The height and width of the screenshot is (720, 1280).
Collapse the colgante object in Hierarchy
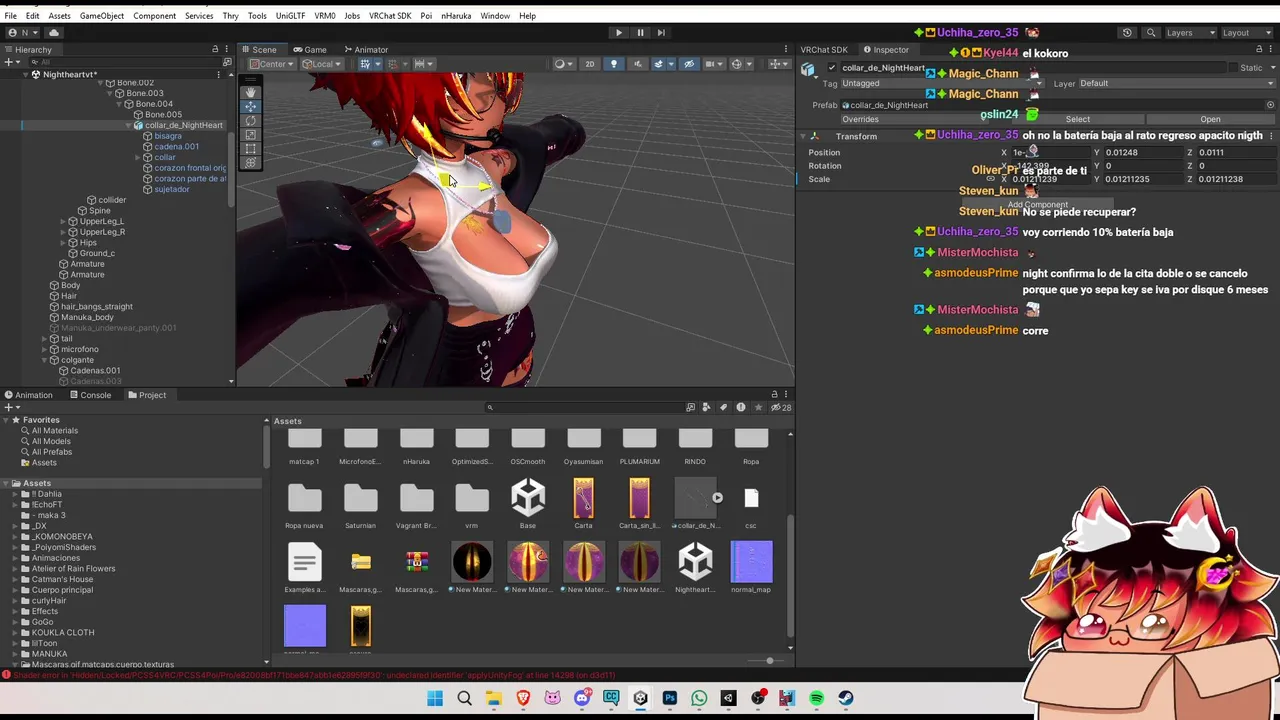(44, 360)
